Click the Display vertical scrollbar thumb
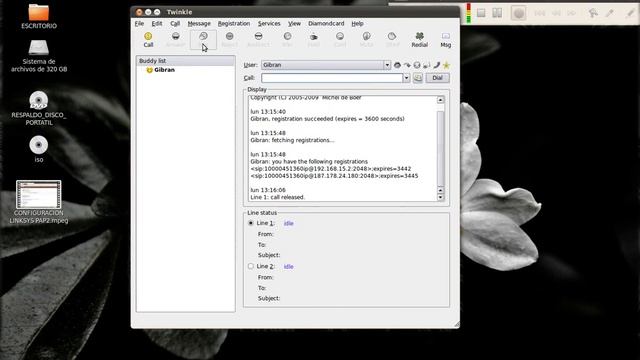This screenshot has width=640, height=360. (440, 148)
